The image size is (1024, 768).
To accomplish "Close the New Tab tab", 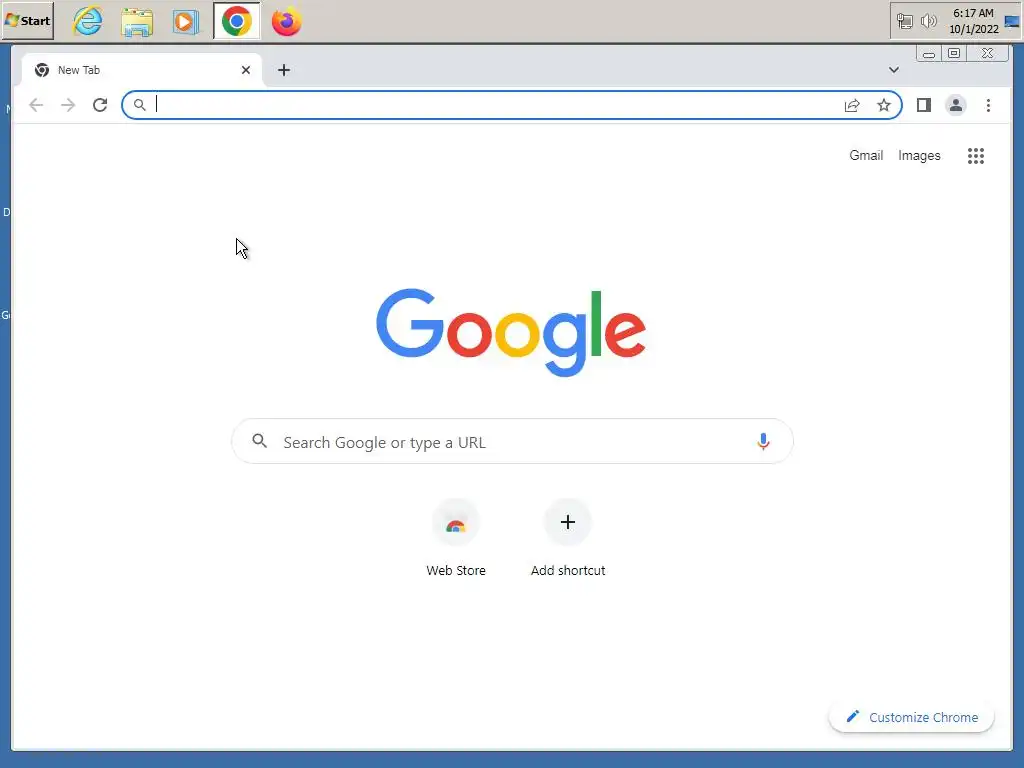I will (x=246, y=70).
